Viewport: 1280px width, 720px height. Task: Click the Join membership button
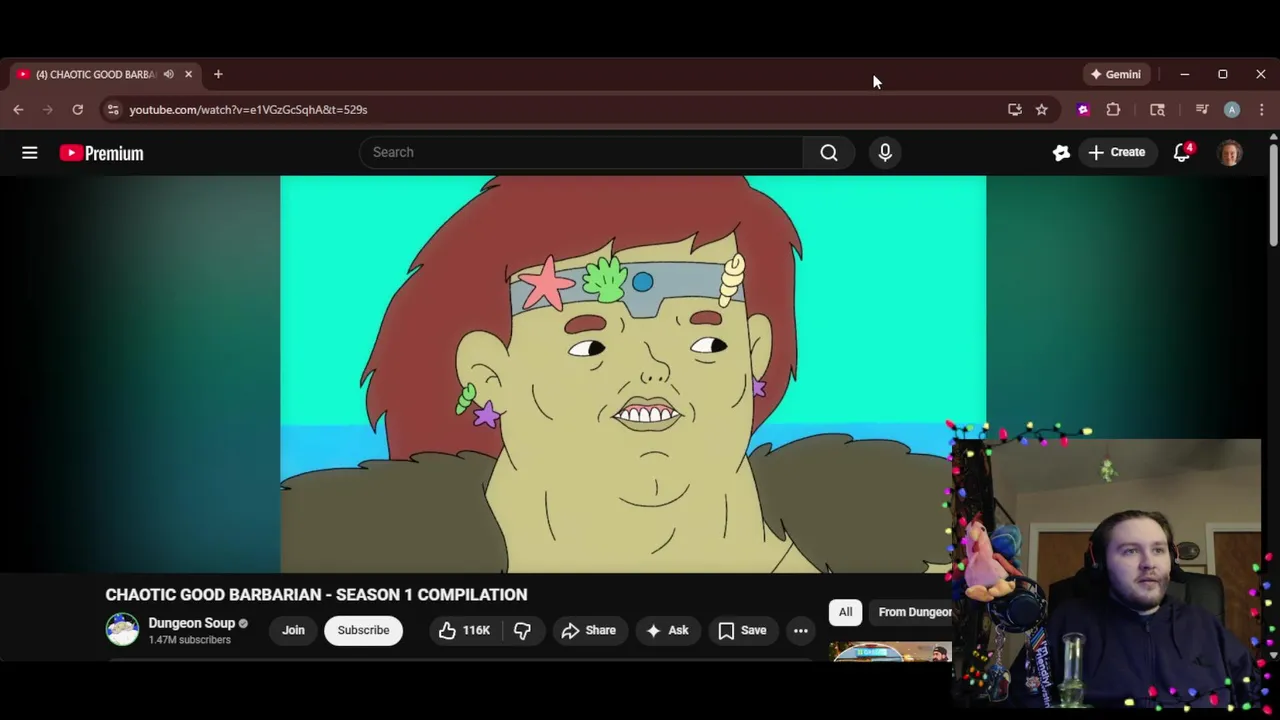tap(293, 630)
